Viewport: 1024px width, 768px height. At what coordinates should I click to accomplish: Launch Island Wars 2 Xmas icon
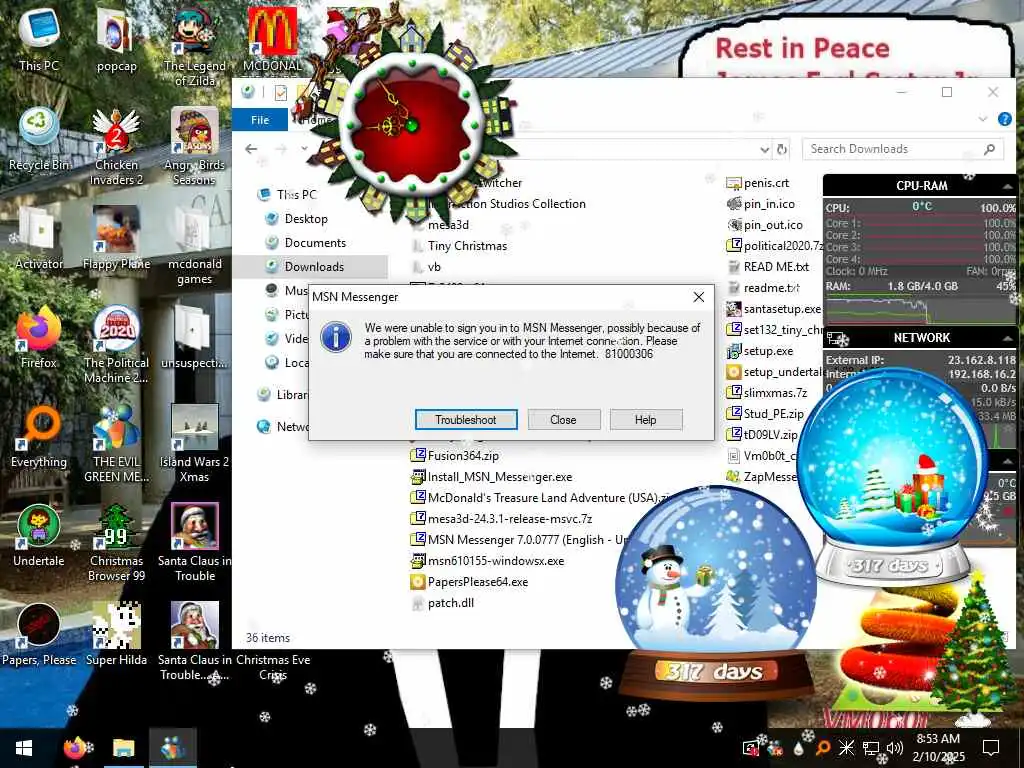pyautogui.click(x=194, y=443)
